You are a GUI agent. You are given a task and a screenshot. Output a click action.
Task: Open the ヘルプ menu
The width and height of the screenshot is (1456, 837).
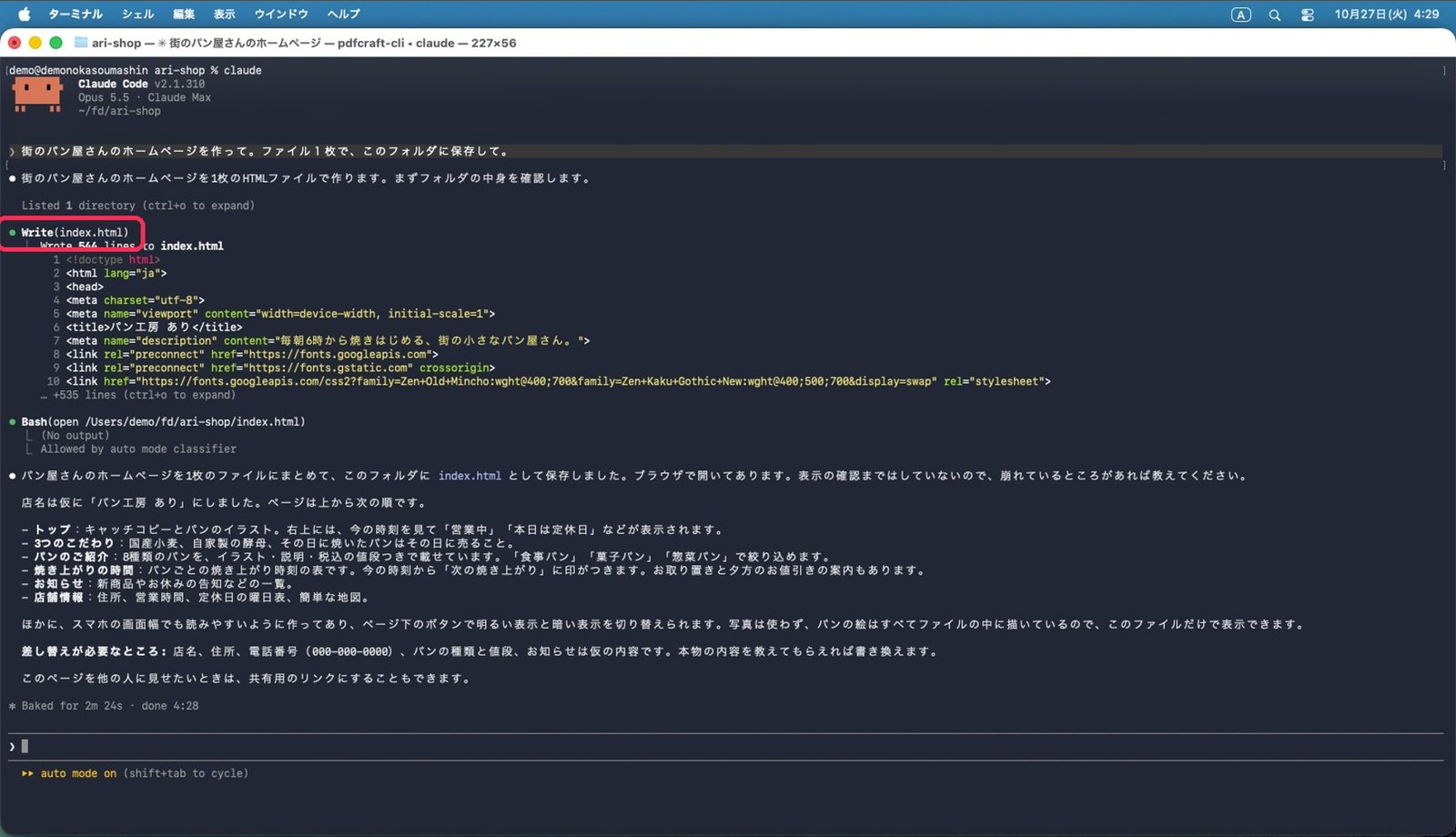coord(344,14)
